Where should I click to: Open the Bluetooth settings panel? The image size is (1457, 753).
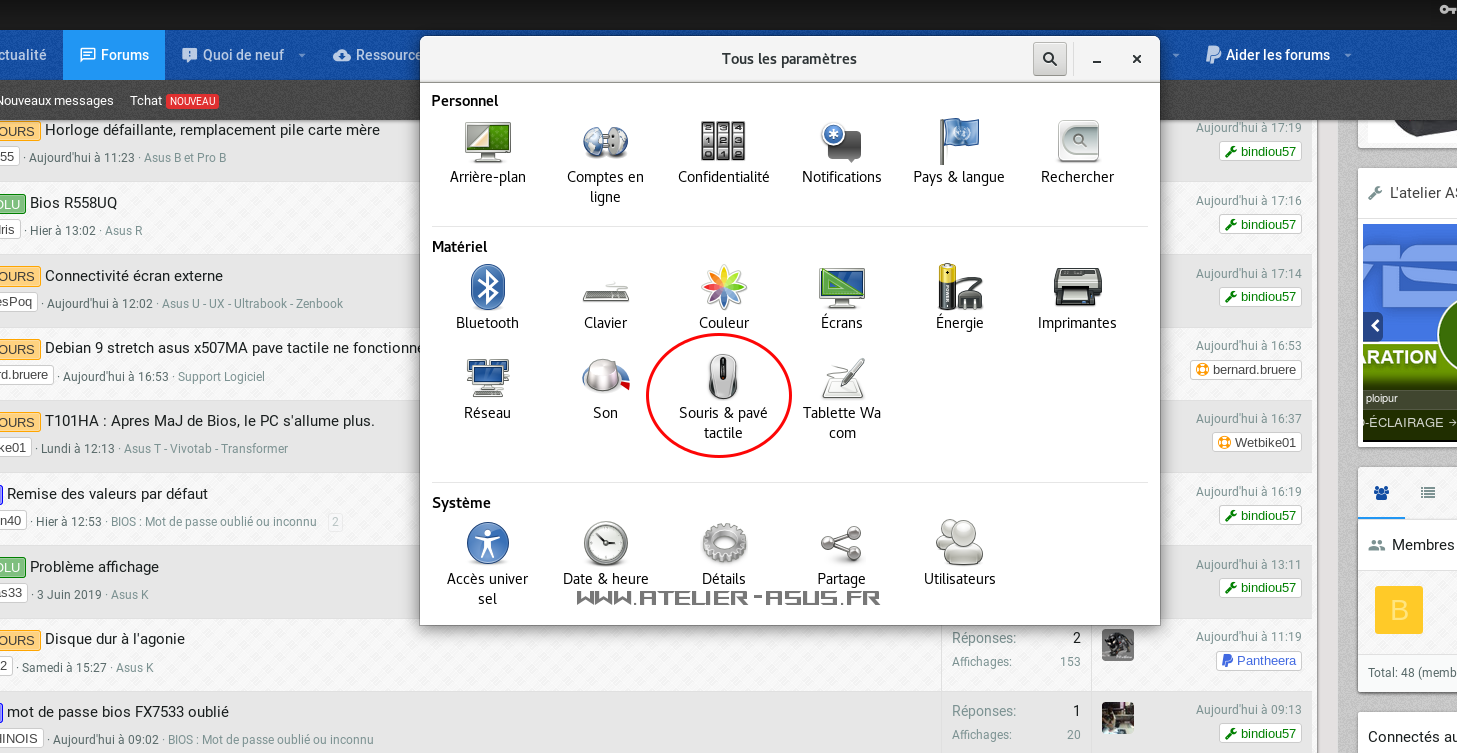click(487, 297)
